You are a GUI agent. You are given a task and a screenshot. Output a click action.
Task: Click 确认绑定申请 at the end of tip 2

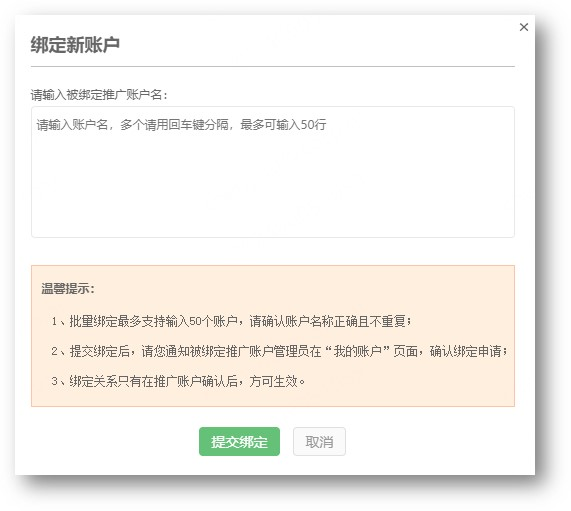(x=468, y=351)
